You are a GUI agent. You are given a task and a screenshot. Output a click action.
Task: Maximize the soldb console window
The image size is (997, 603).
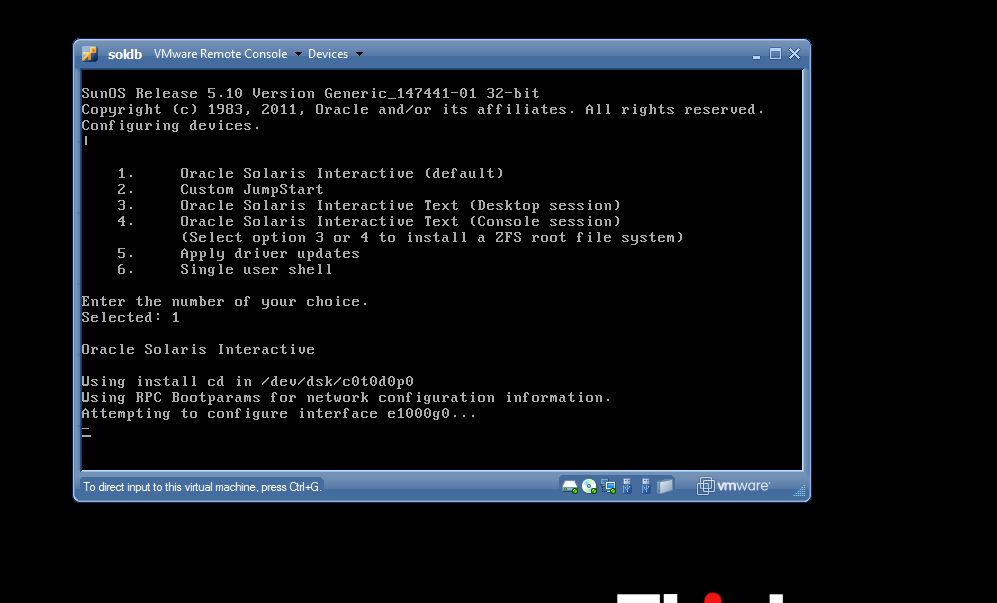click(775, 54)
